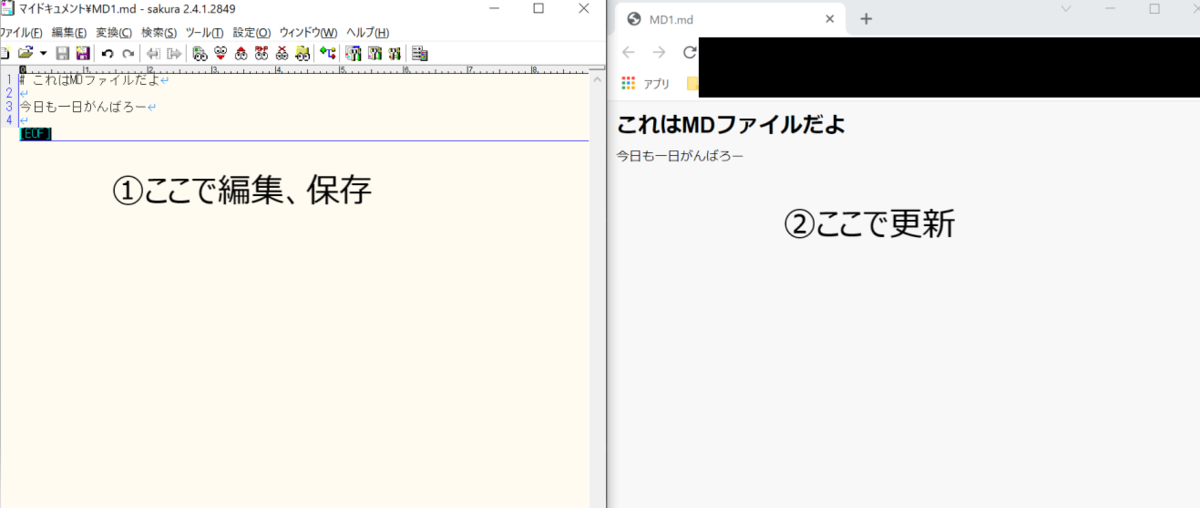Reload the MD1.md page in browser
The height and width of the screenshot is (508, 1200).
point(689,52)
